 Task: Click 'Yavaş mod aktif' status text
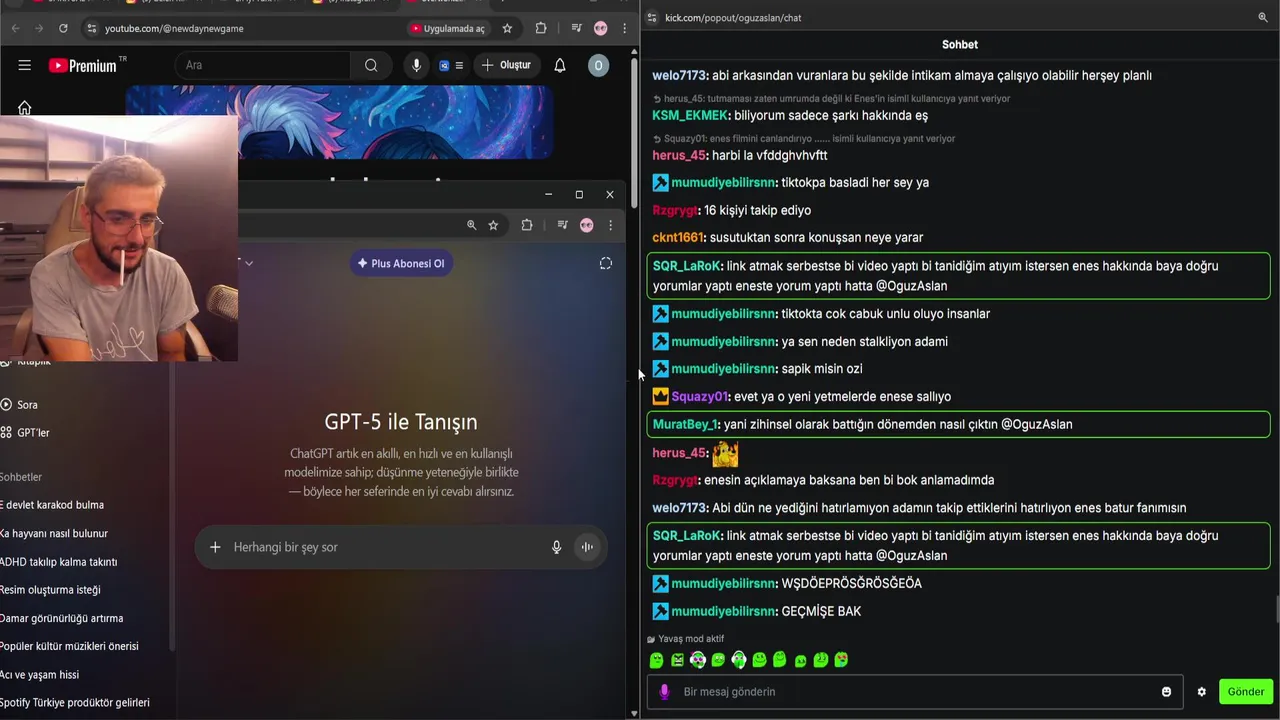click(x=691, y=639)
